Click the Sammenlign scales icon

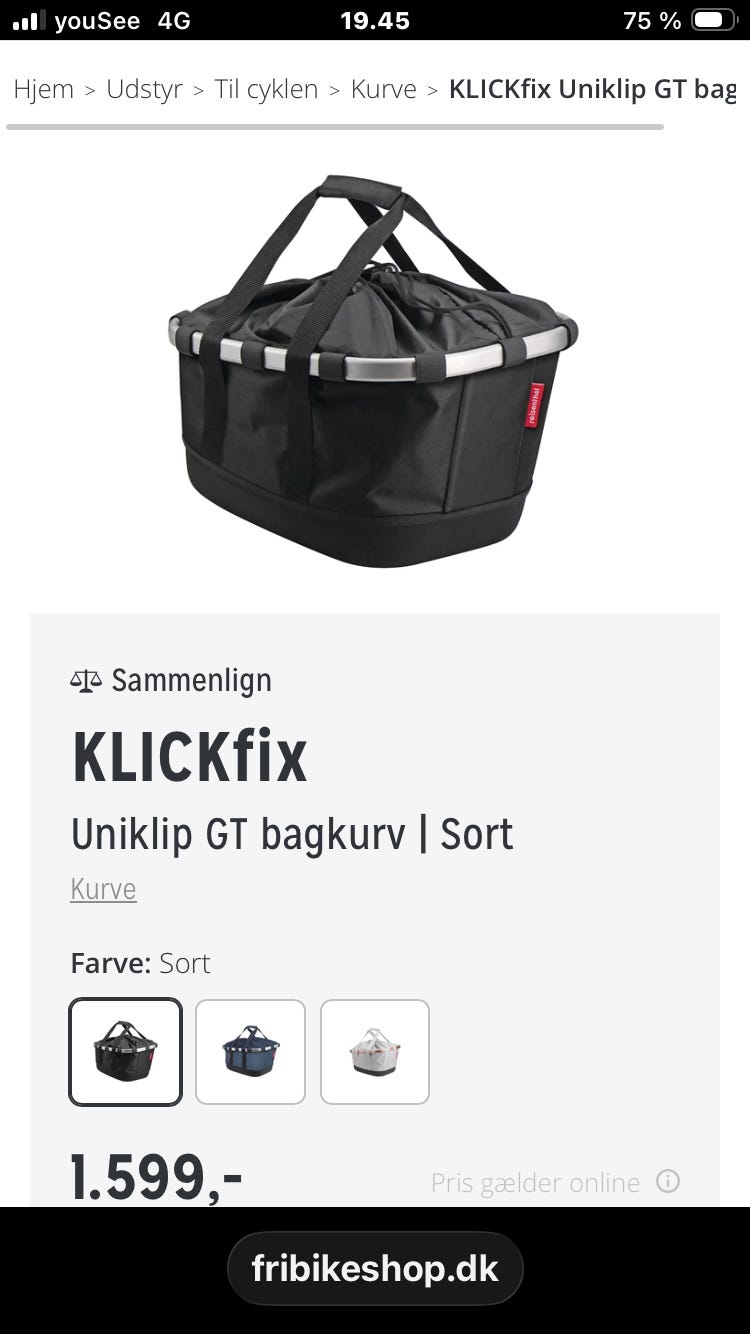click(x=86, y=681)
